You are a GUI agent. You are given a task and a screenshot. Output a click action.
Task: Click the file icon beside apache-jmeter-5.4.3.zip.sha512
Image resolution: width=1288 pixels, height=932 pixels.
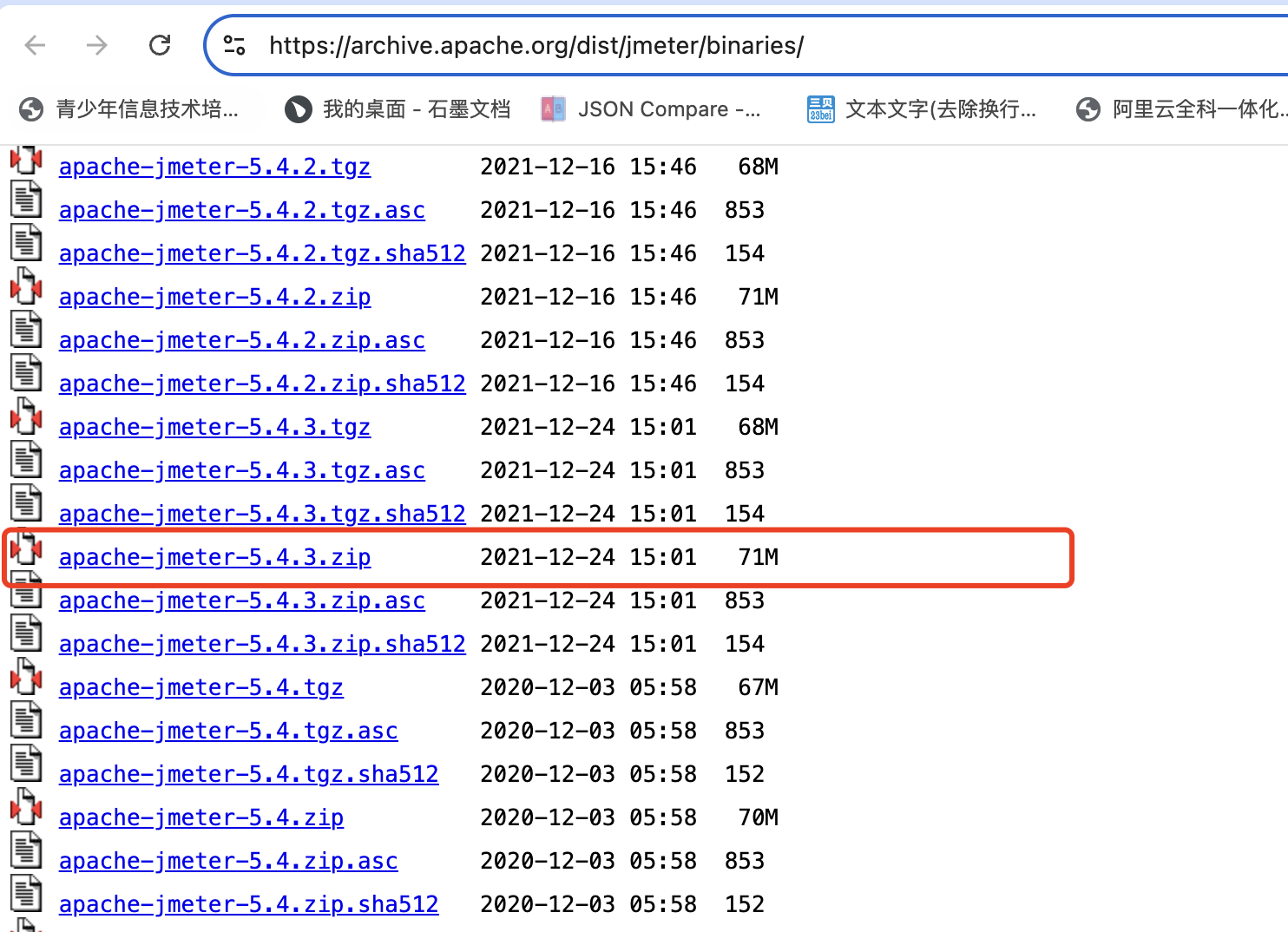[x=26, y=633]
